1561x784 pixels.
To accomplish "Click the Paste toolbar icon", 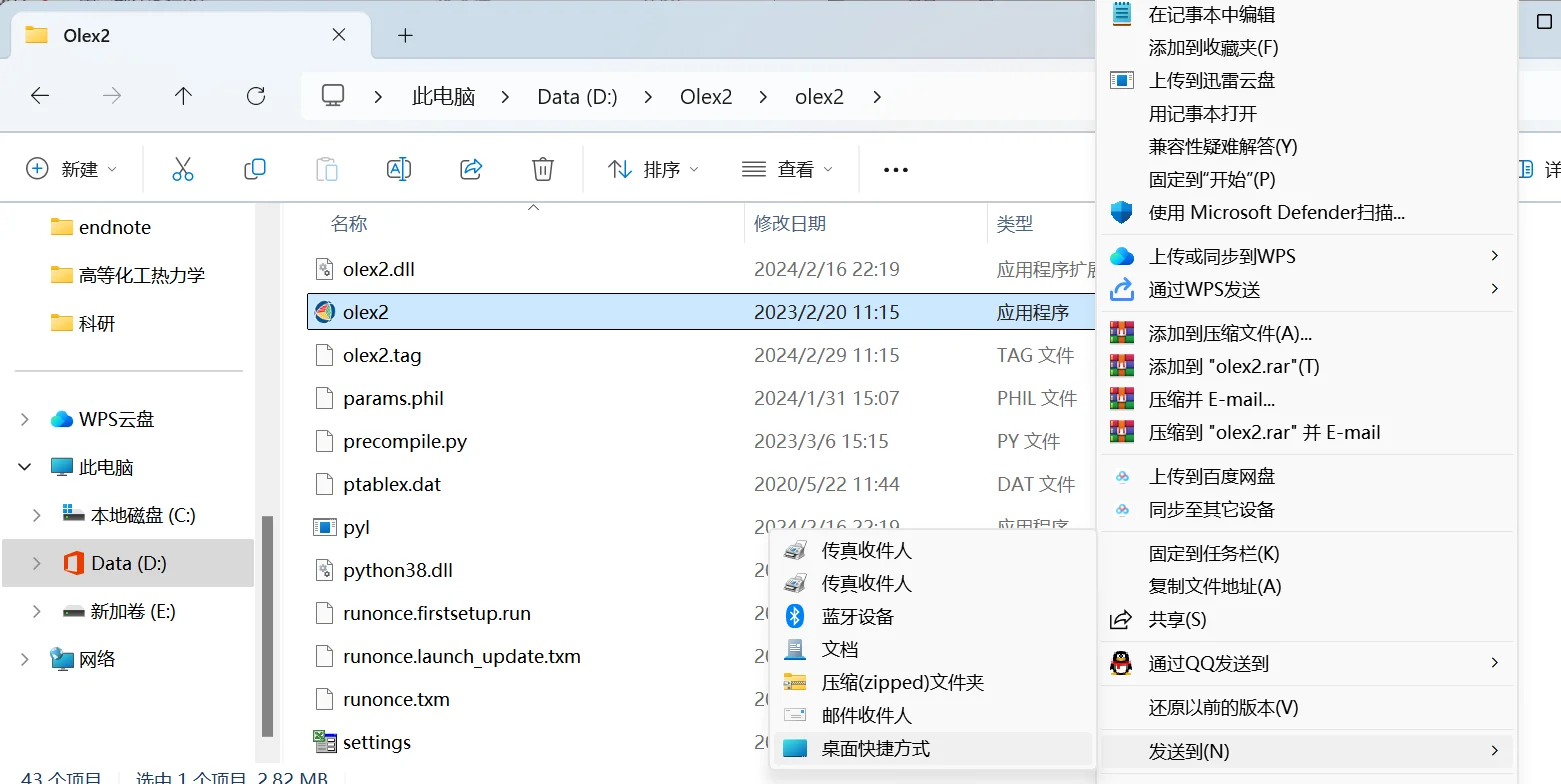I will tap(326, 168).
